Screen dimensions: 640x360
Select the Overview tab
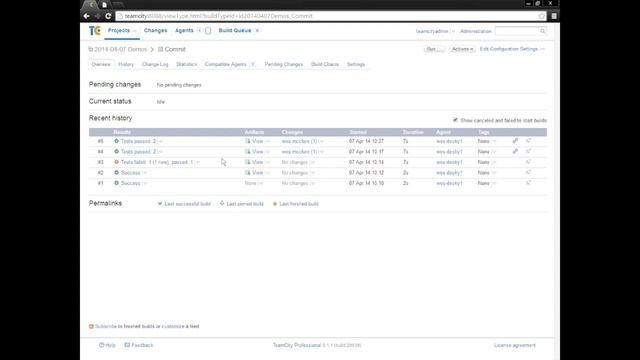(x=101, y=64)
